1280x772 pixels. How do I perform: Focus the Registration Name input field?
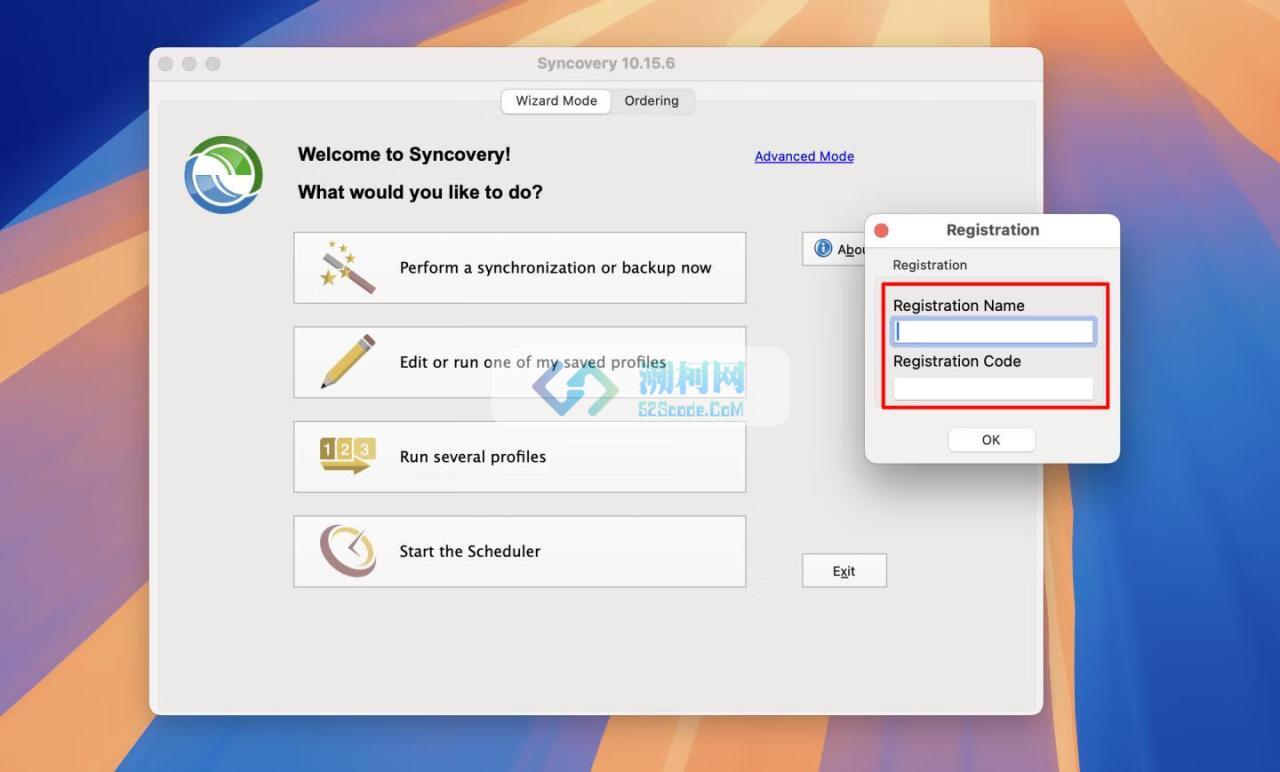point(994,331)
